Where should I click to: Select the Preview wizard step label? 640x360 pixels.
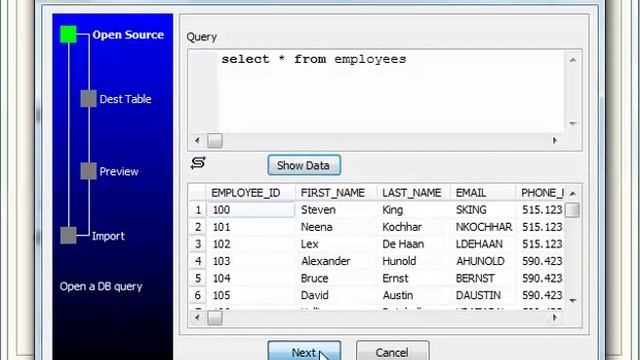pos(119,171)
